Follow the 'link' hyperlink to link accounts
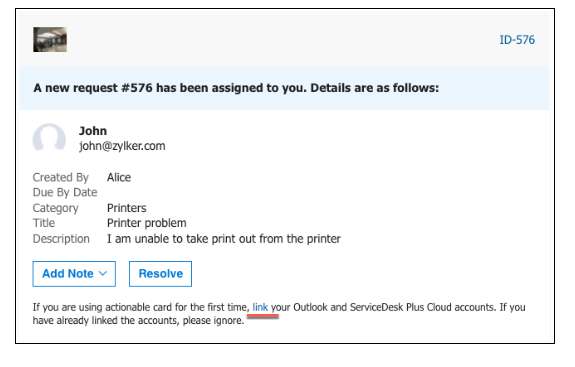575x367 pixels. click(x=260, y=307)
